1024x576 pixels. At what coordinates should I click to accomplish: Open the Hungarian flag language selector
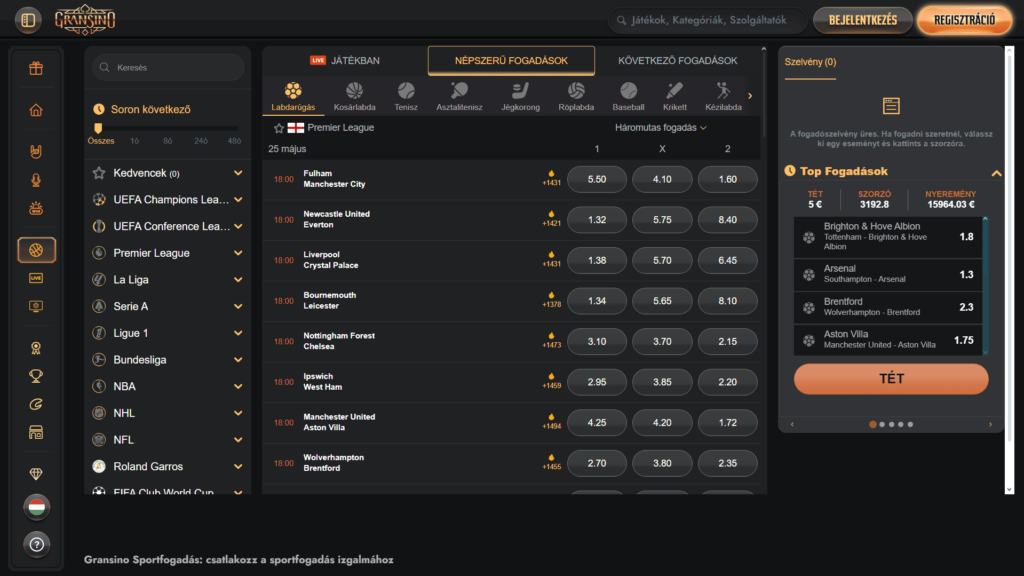pos(36,506)
